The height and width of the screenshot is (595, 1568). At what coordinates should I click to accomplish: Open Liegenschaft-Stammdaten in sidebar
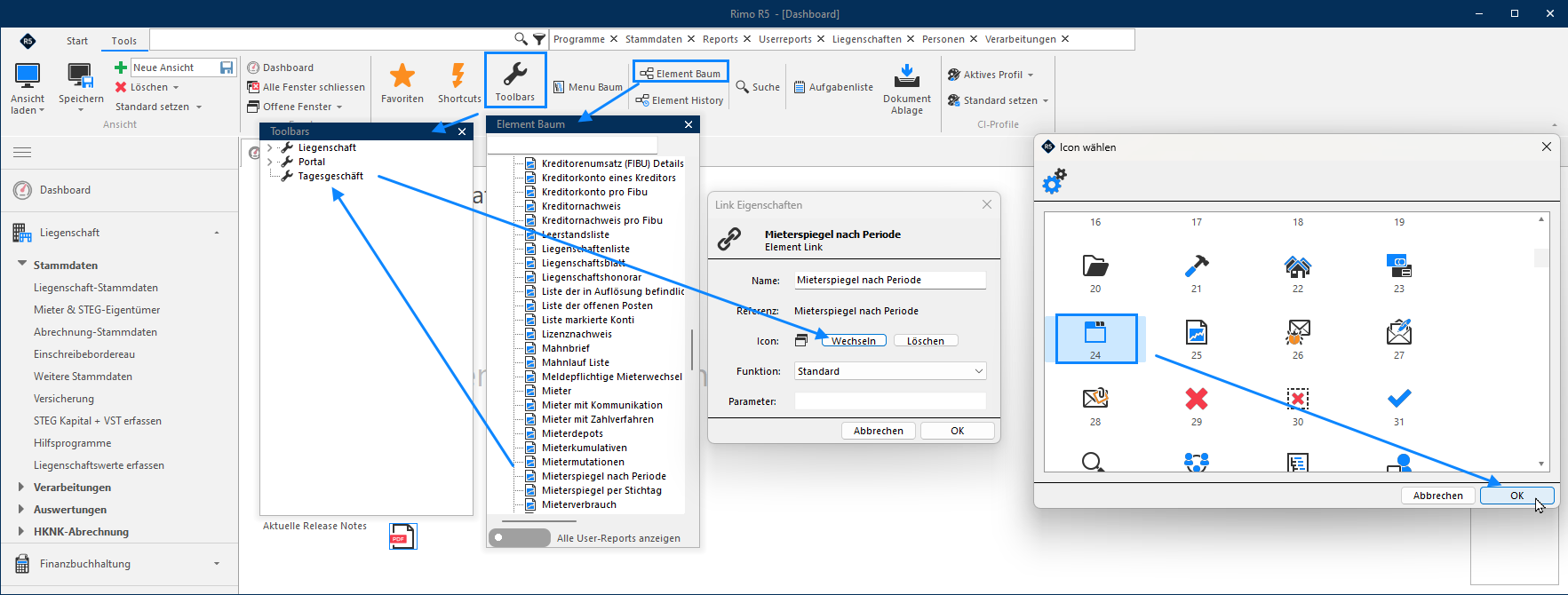(x=96, y=288)
